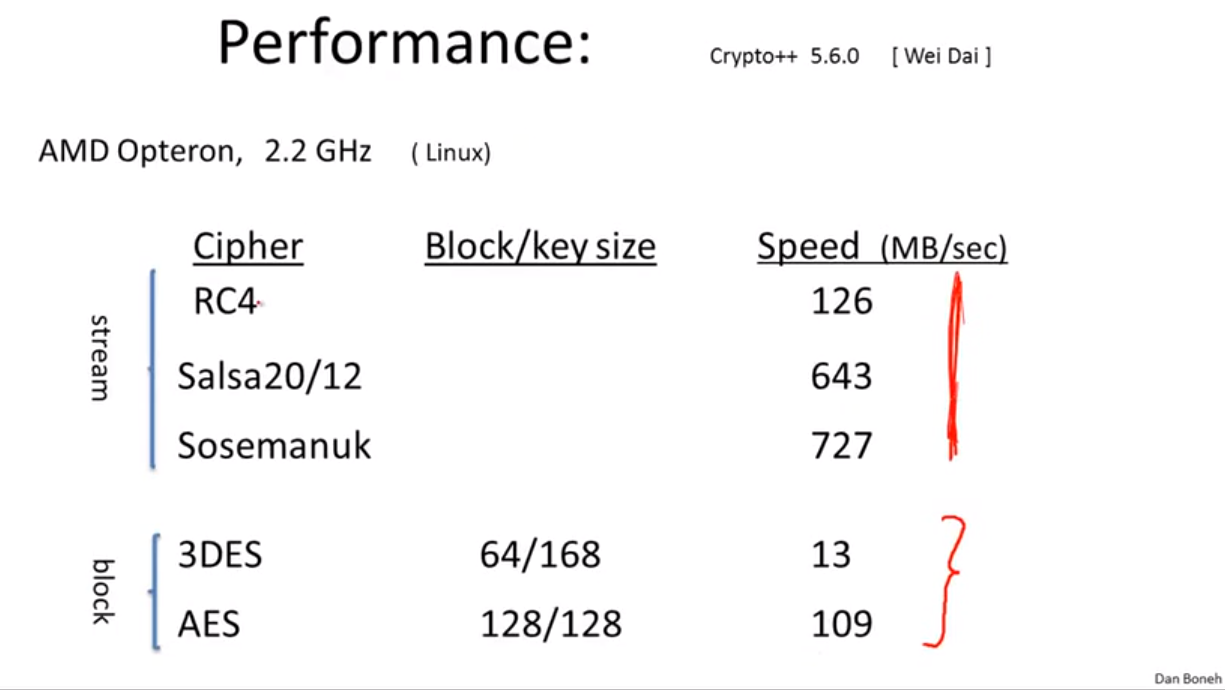The image size is (1225, 690).
Task: Click the 3DES cipher entry
Action: [220, 554]
